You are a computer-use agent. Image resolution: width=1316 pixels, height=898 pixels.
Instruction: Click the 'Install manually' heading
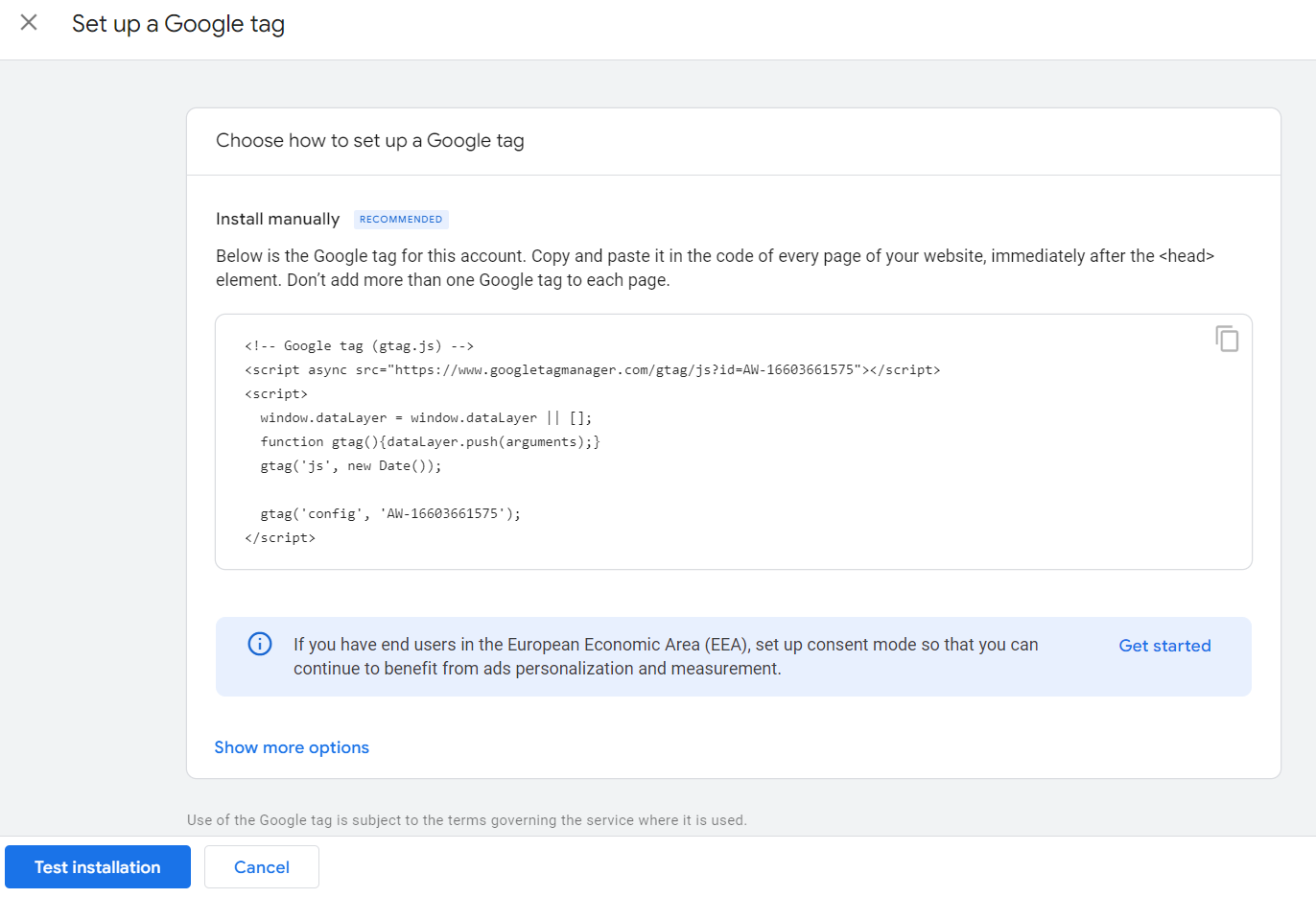(x=277, y=219)
